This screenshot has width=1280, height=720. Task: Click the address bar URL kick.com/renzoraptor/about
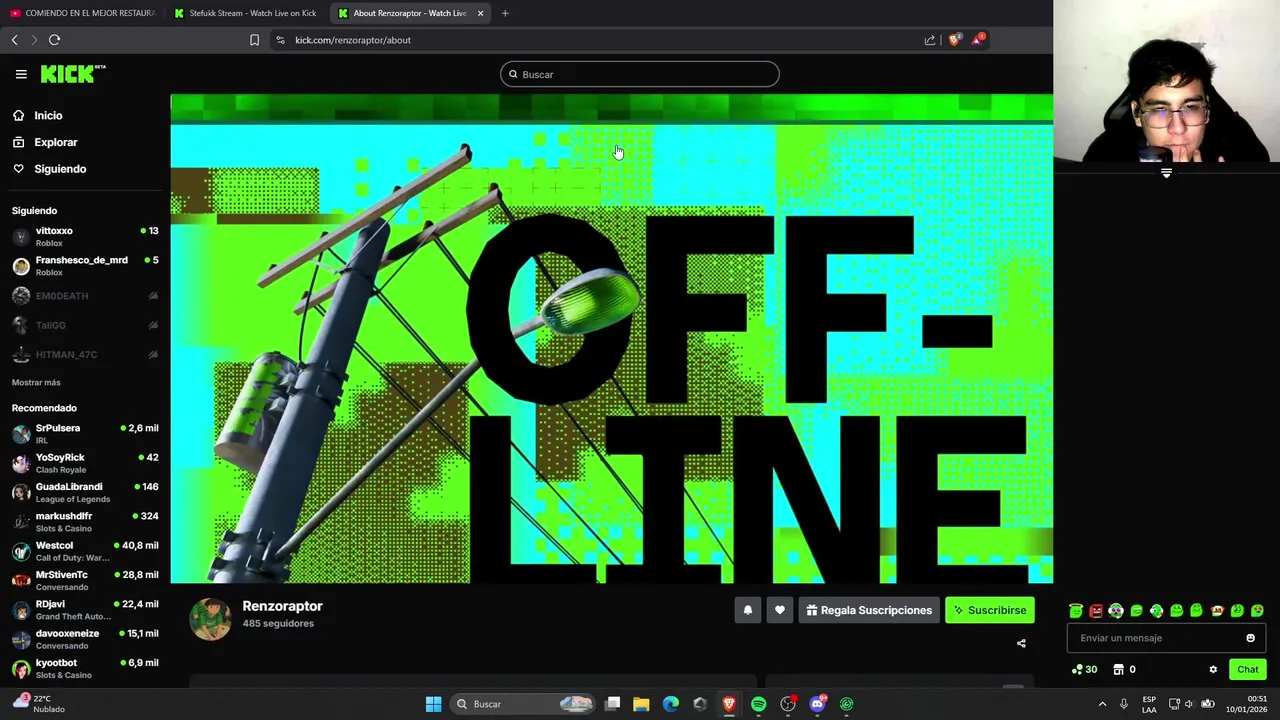(x=353, y=40)
